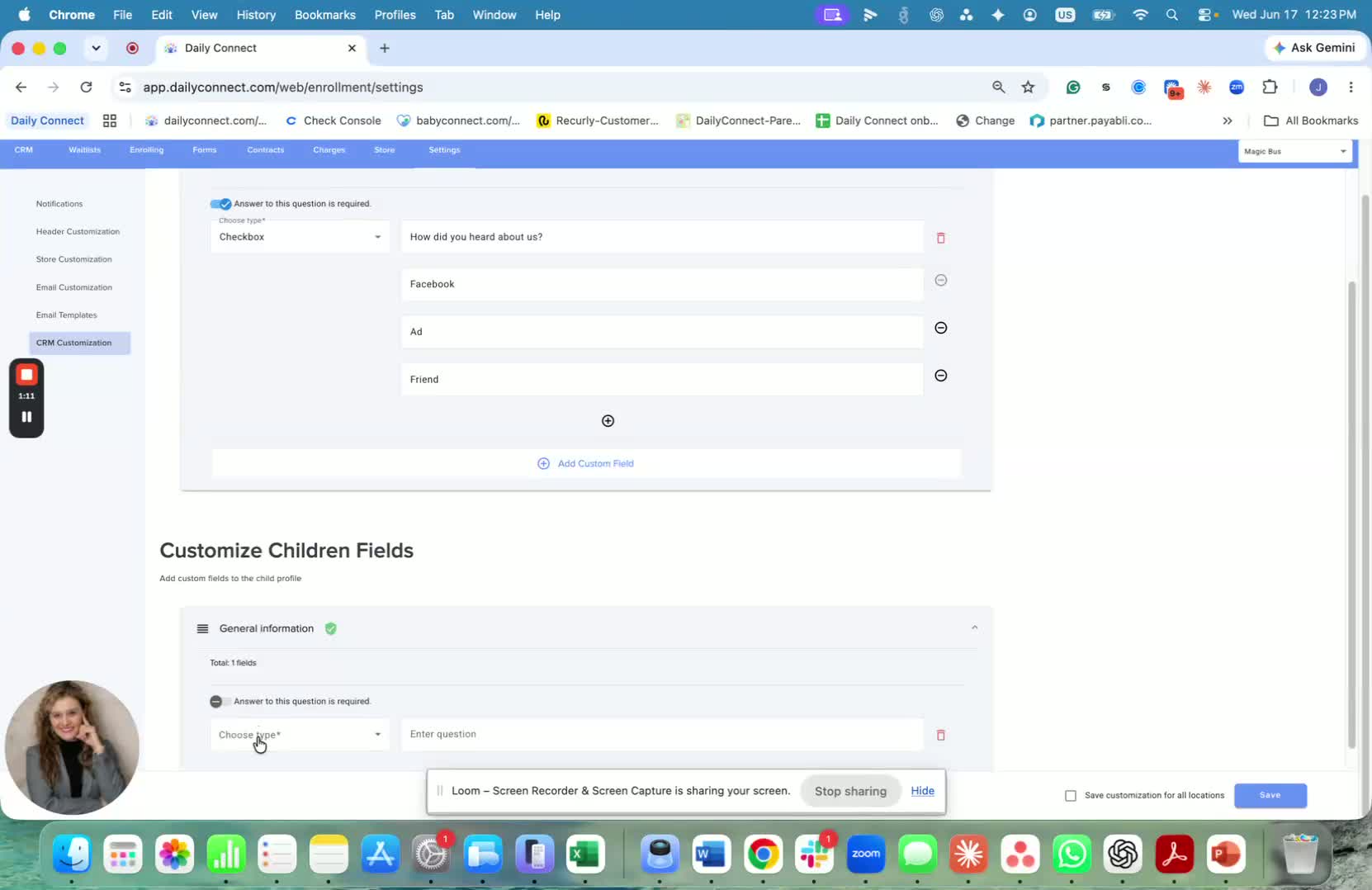Open the zoom magnifier in address bar
The width and height of the screenshot is (1372, 890).
tap(998, 87)
